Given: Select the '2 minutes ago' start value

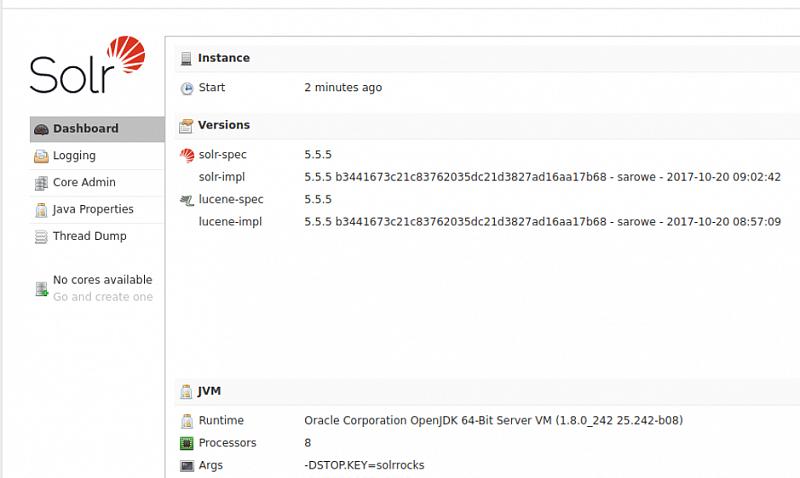Looking at the screenshot, I should point(343,88).
